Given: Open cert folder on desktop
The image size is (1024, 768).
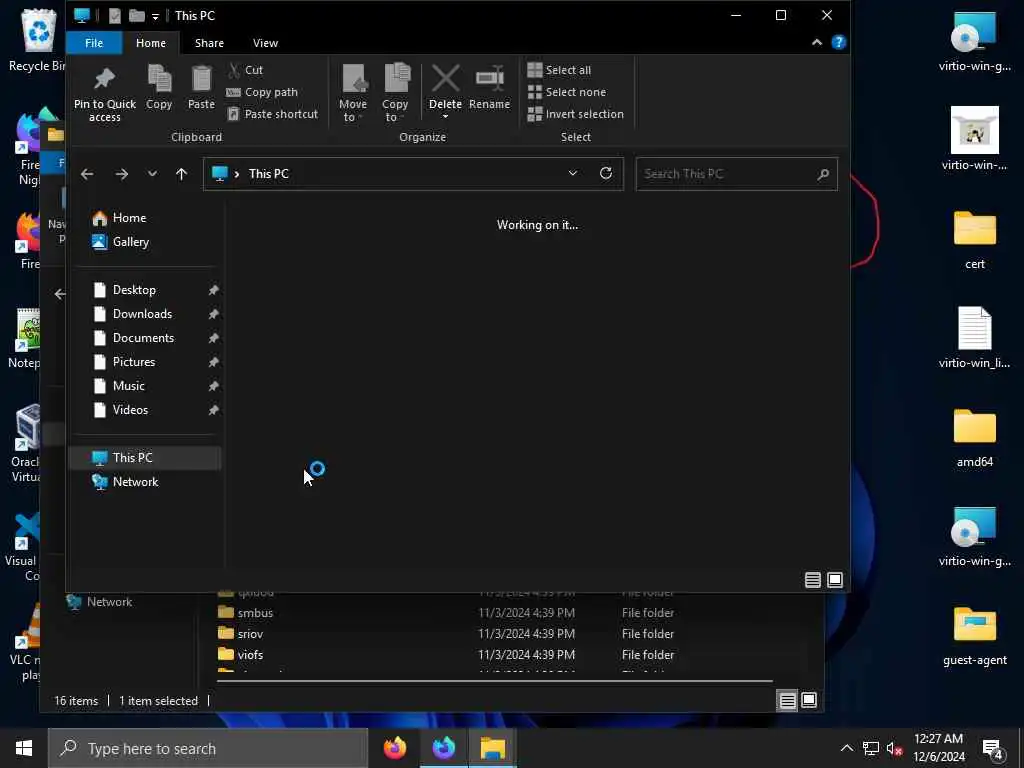Looking at the screenshot, I should [x=974, y=240].
